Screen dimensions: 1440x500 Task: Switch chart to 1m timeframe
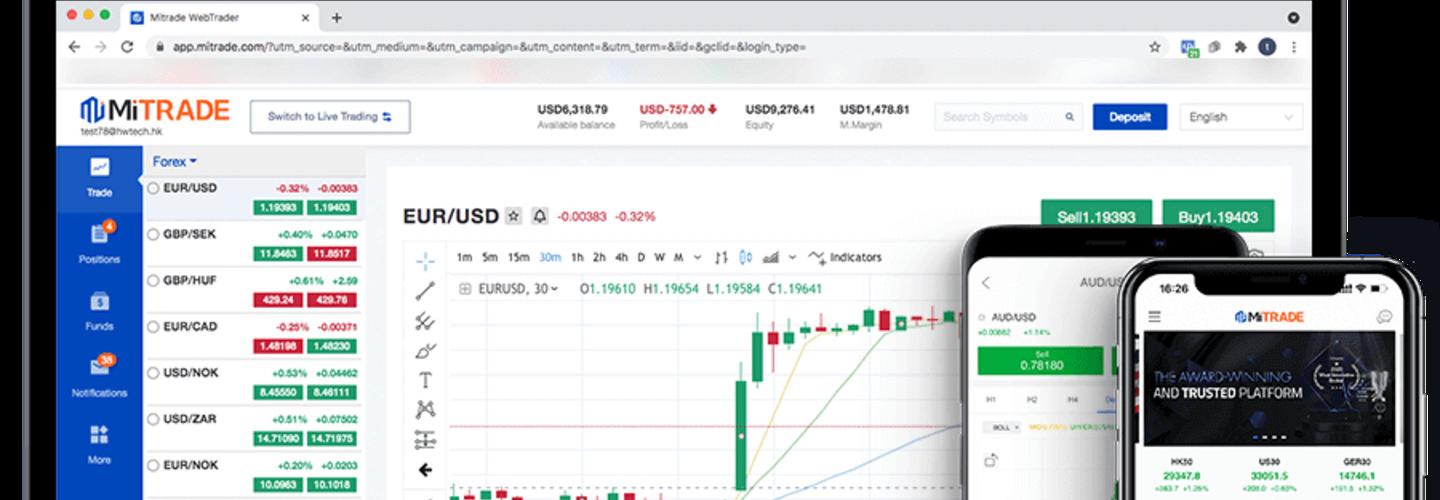coord(464,257)
